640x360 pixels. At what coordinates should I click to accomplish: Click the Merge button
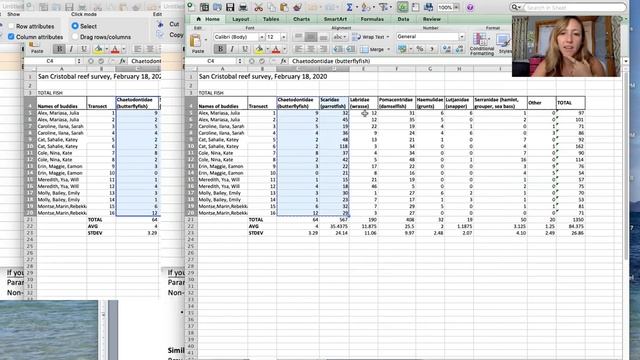tap(372, 49)
